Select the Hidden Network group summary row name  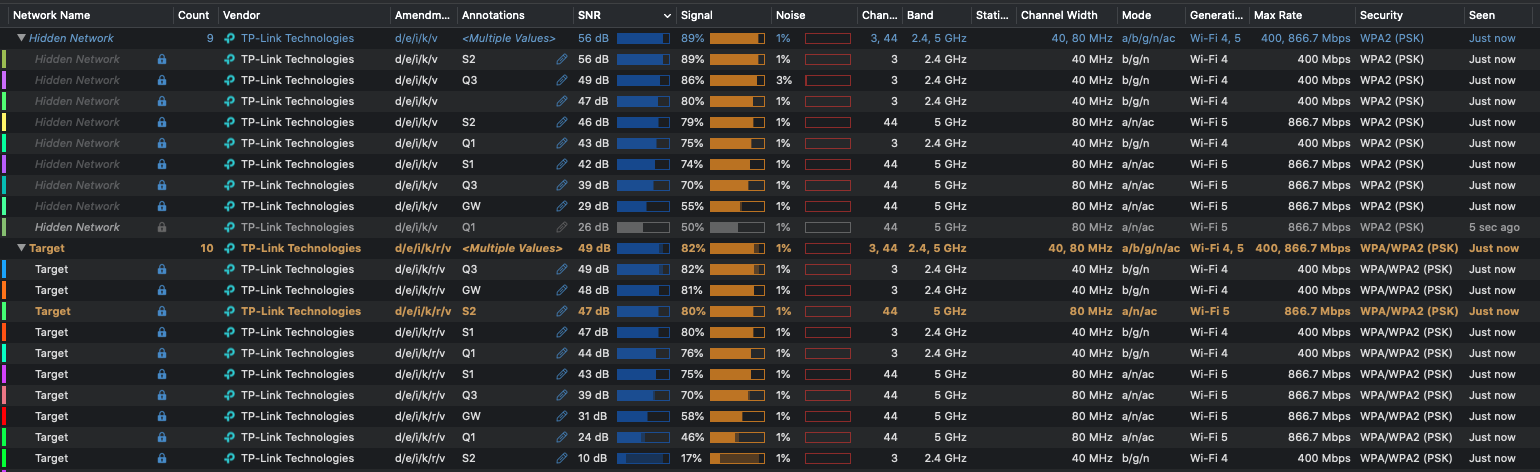click(71, 38)
